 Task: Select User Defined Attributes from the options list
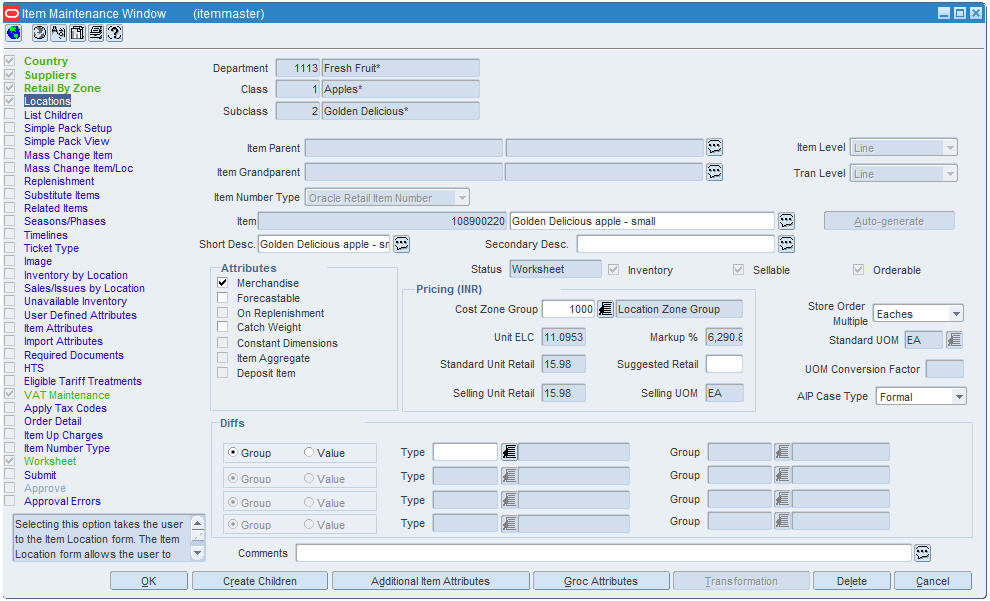[80, 315]
